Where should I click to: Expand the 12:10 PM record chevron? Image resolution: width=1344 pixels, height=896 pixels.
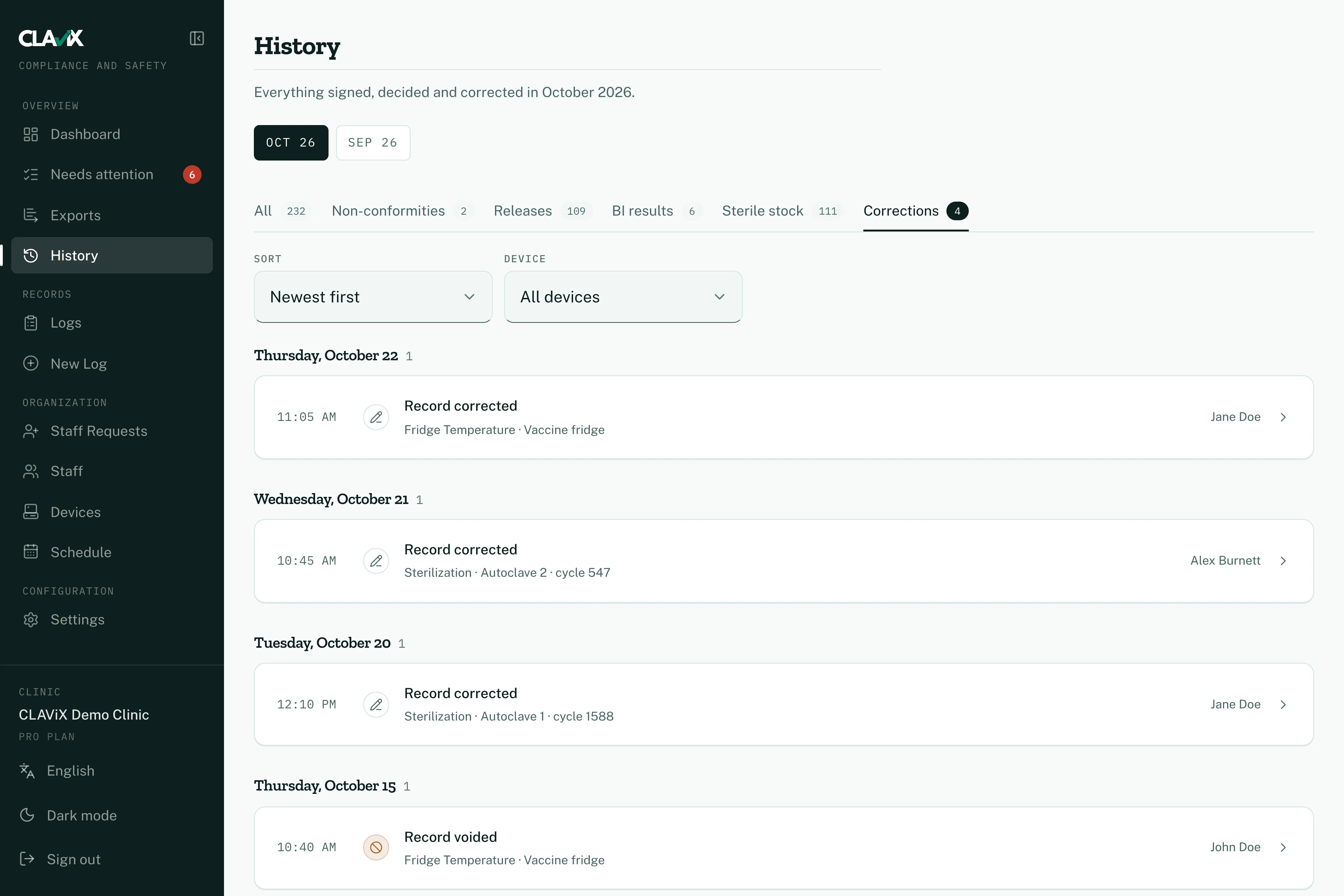click(1283, 705)
